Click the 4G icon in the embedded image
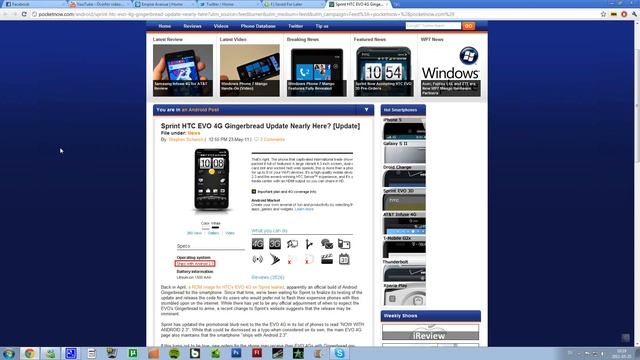The width and height of the screenshot is (640, 360). coord(258,244)
